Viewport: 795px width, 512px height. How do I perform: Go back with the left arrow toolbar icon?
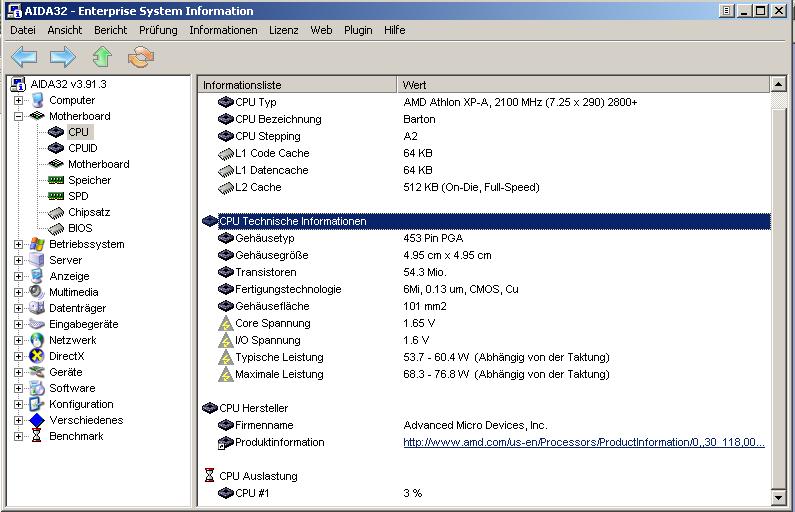pyautogui.click(x=24, y=57)
